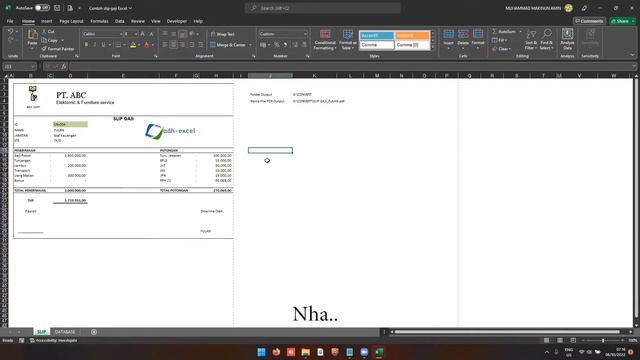Open Find & Select menu
Viewport: 640px width, 360px height.
click(546, 40)
